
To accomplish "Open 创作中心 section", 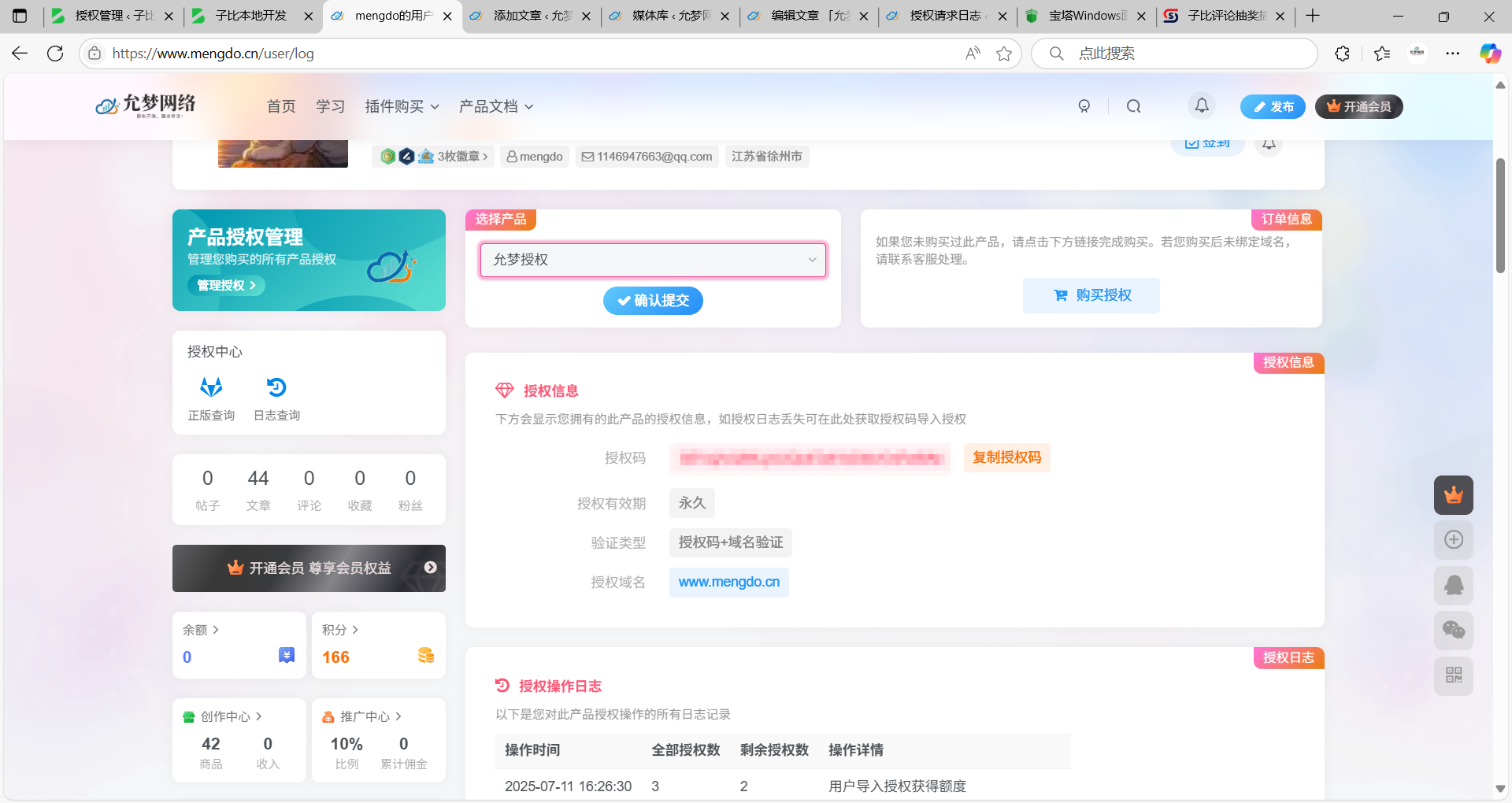I will tap(223, 716).
